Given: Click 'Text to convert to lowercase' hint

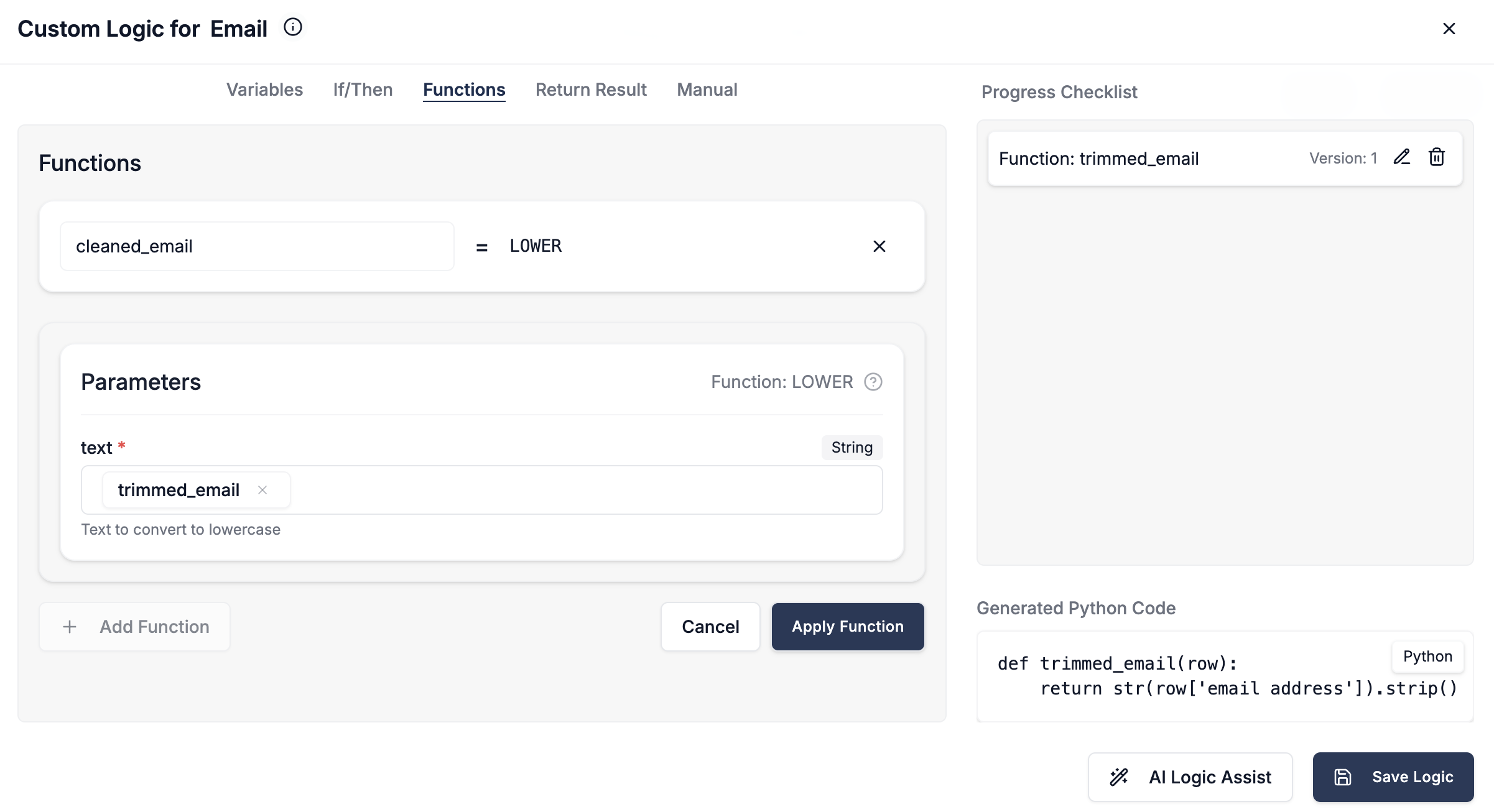Looking at the screenshot, I should click(180, 530).
